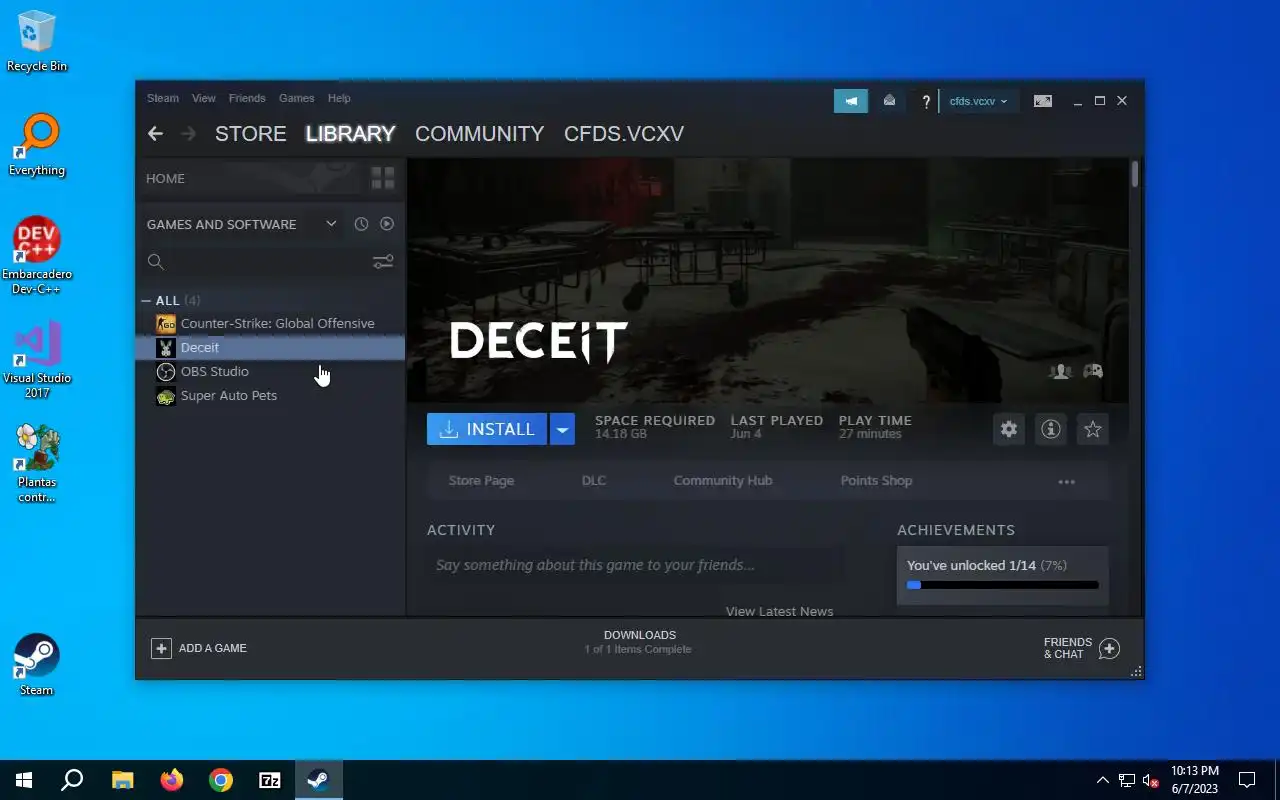Screen dimensions: 1280x800
Task: Open the Deceit DLC link
Action: pos(594,480)
